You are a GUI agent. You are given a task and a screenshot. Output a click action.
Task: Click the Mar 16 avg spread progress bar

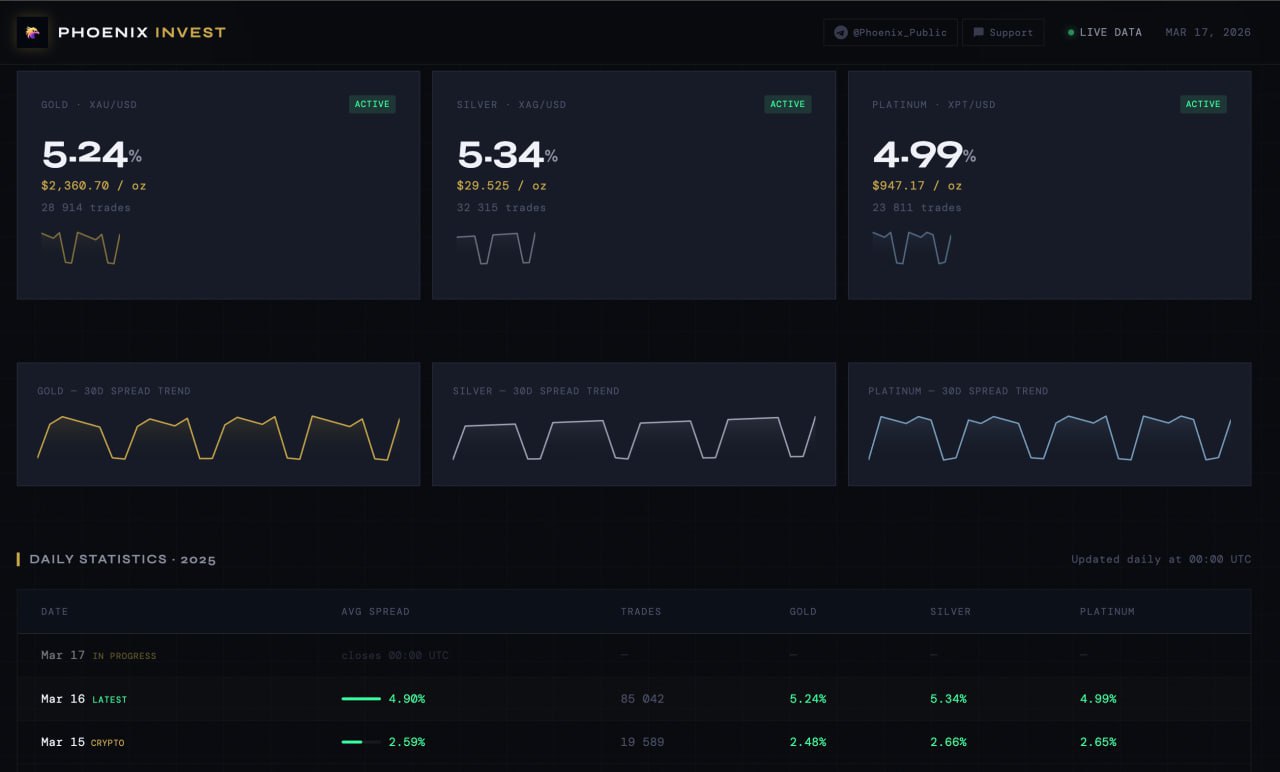pos(361,699)
